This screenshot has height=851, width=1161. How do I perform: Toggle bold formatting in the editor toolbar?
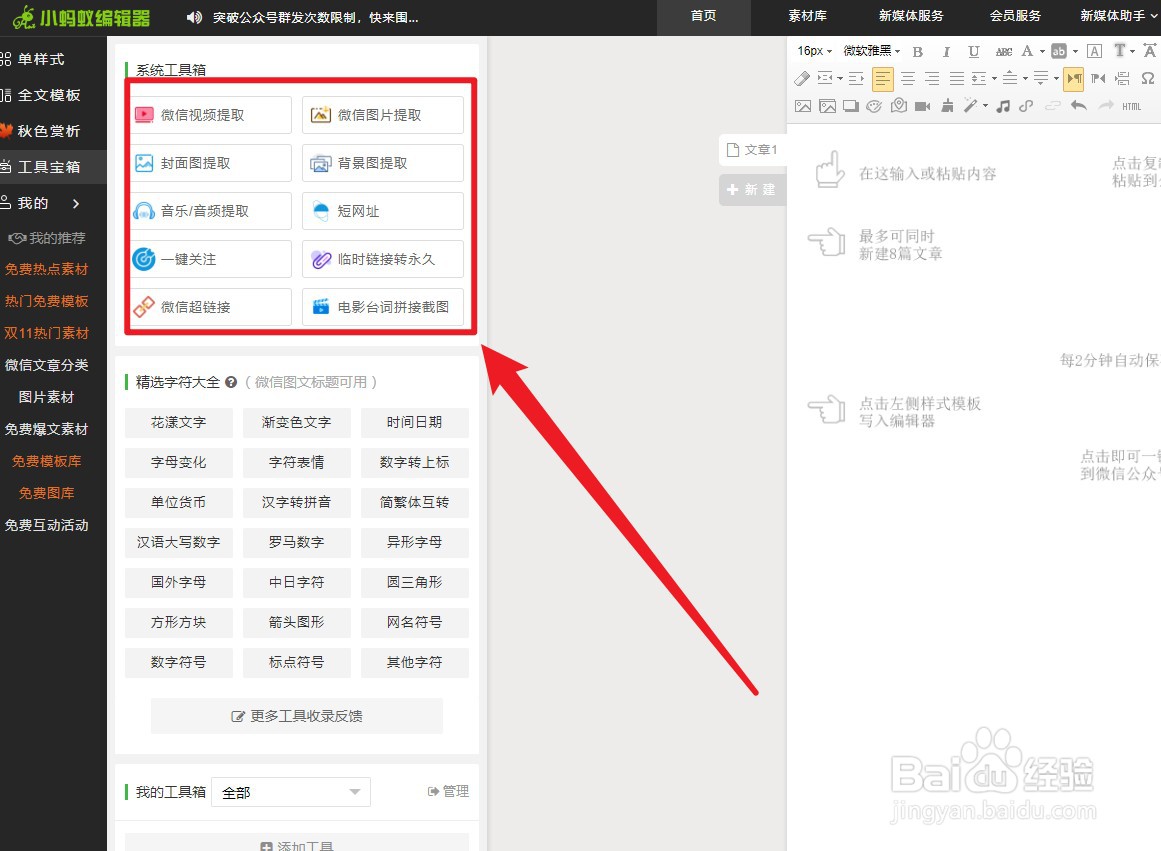[918, 51]
